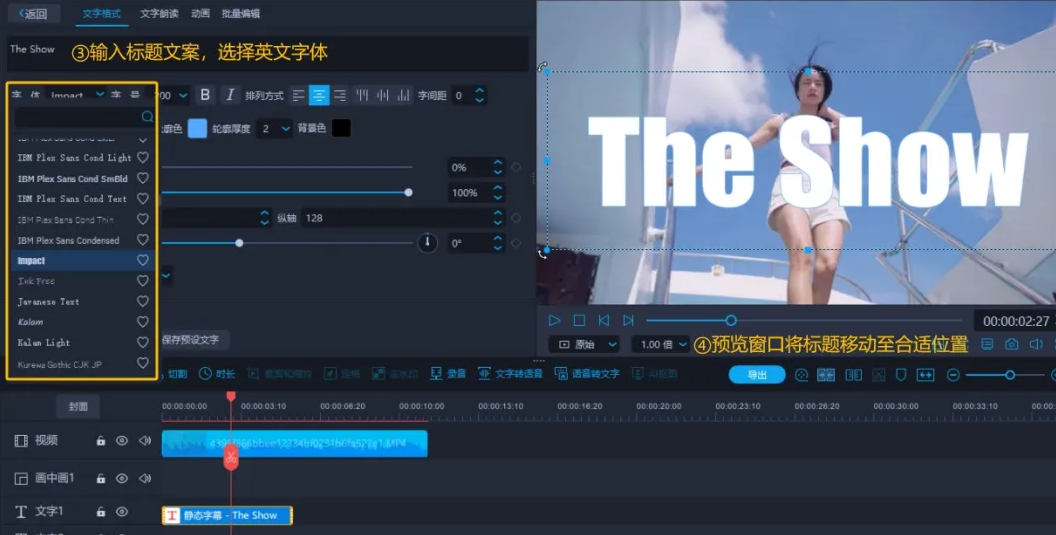This screenshot has width=1056, height=535.
Task: Toggle bold text formatting
Action: pos(205,95)
